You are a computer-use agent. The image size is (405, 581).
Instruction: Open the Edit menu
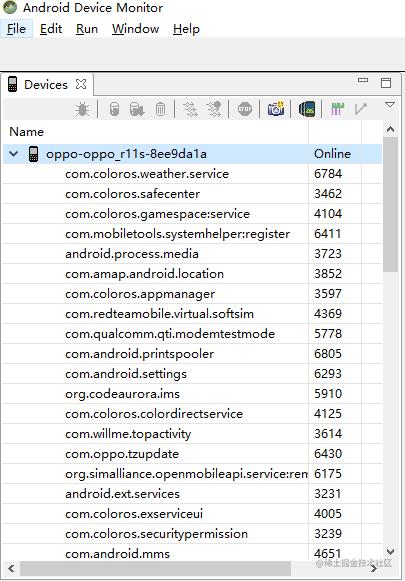(51, 29)
